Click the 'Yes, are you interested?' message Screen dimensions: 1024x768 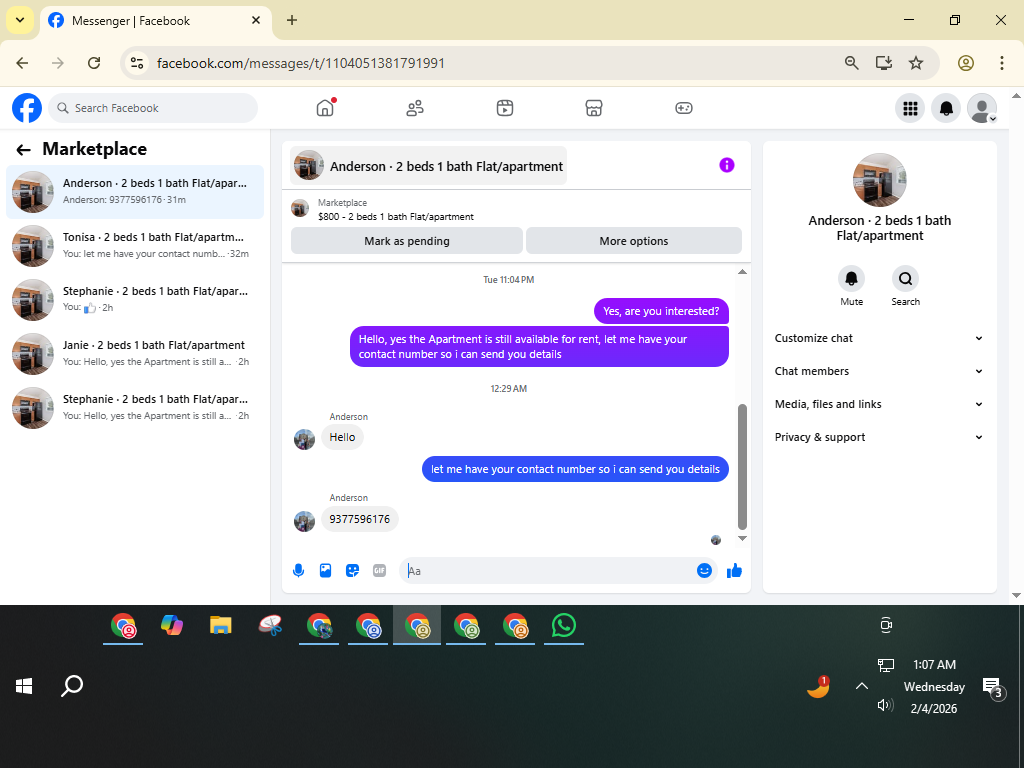coord(661,311)
